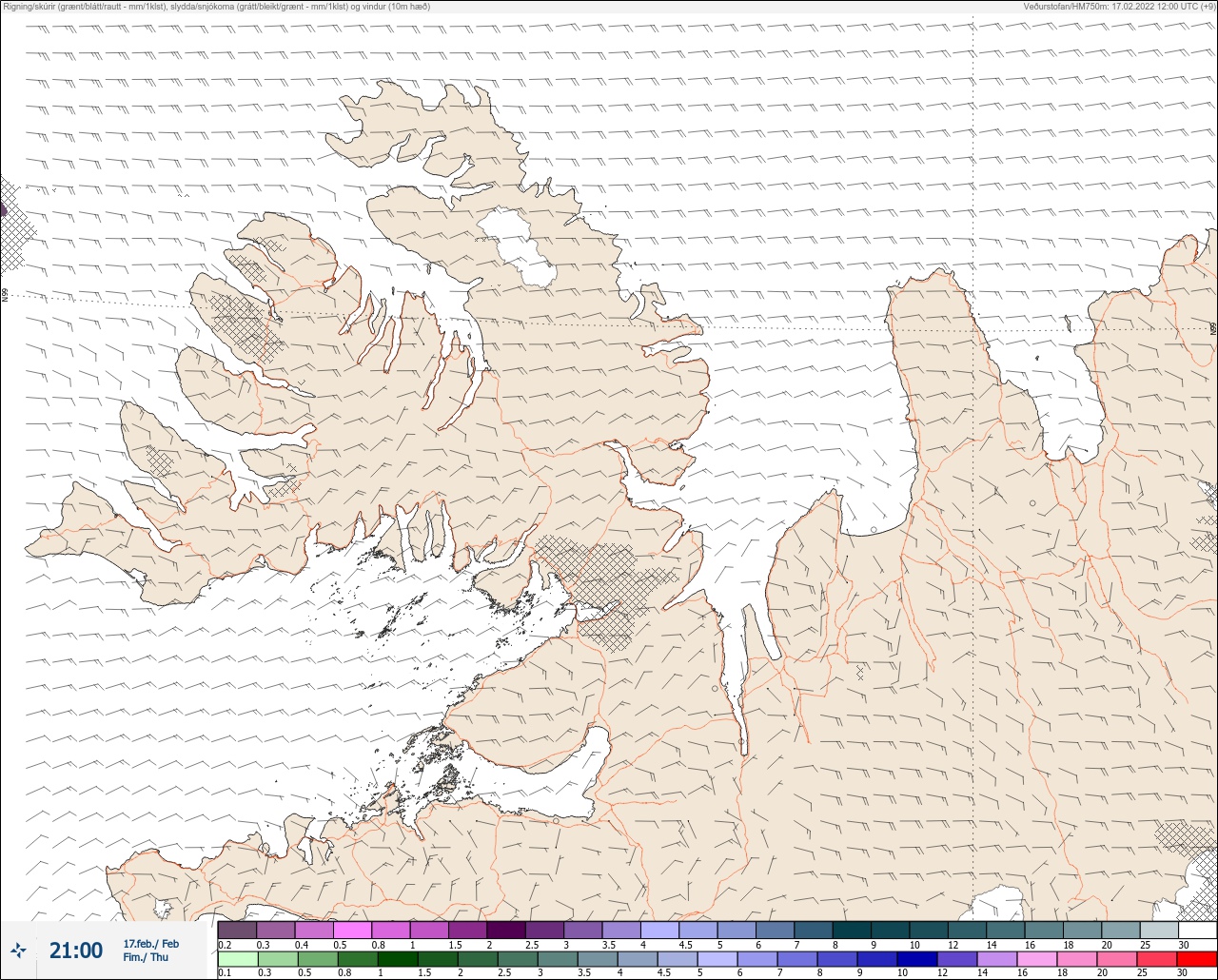1218x980 pixels.
Task: Click the '12' label in upper legend row
Action: pos(953,945)
